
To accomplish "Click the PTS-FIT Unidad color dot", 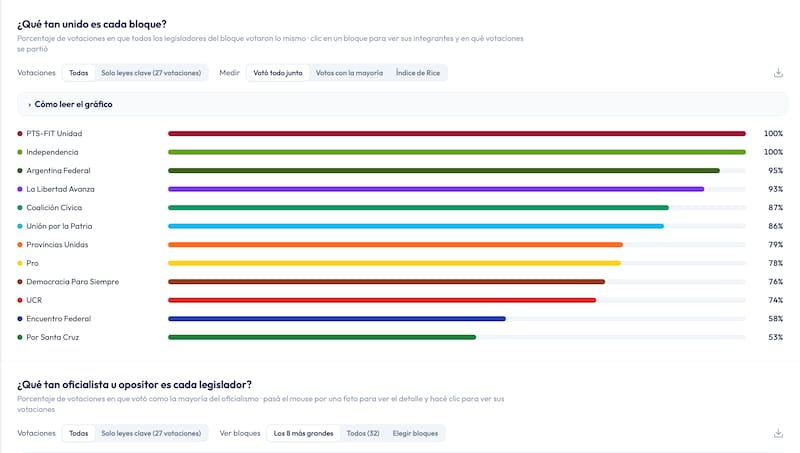I will coord(20,134).
